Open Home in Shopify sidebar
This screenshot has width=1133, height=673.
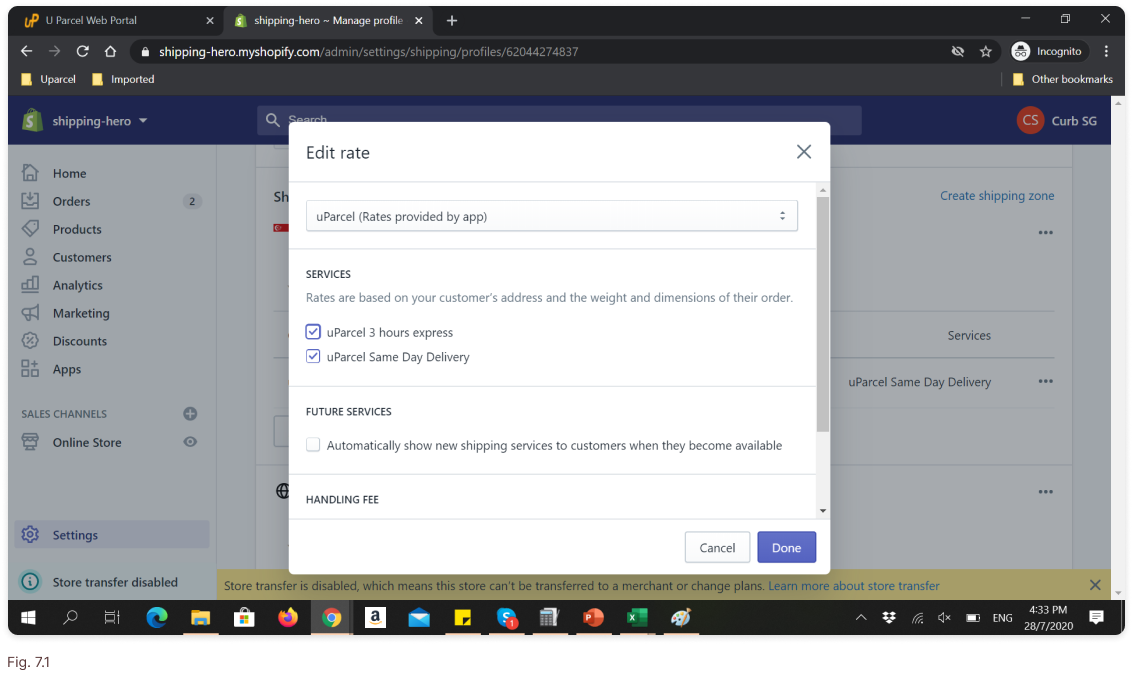(x=69, y=173)
